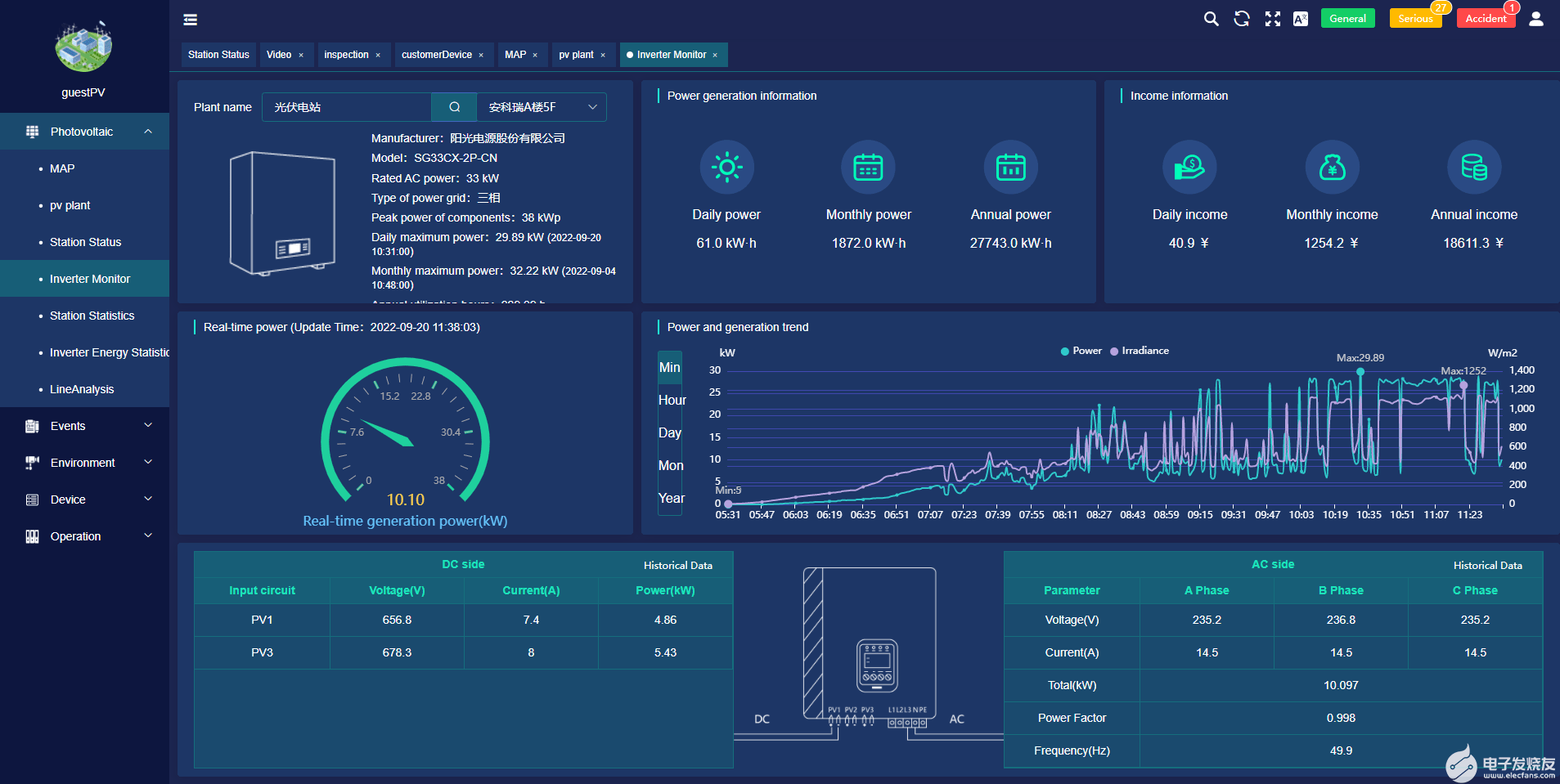Open the inverter selection dropdown 安科瑞A楼5F

[x=542, y=107]
